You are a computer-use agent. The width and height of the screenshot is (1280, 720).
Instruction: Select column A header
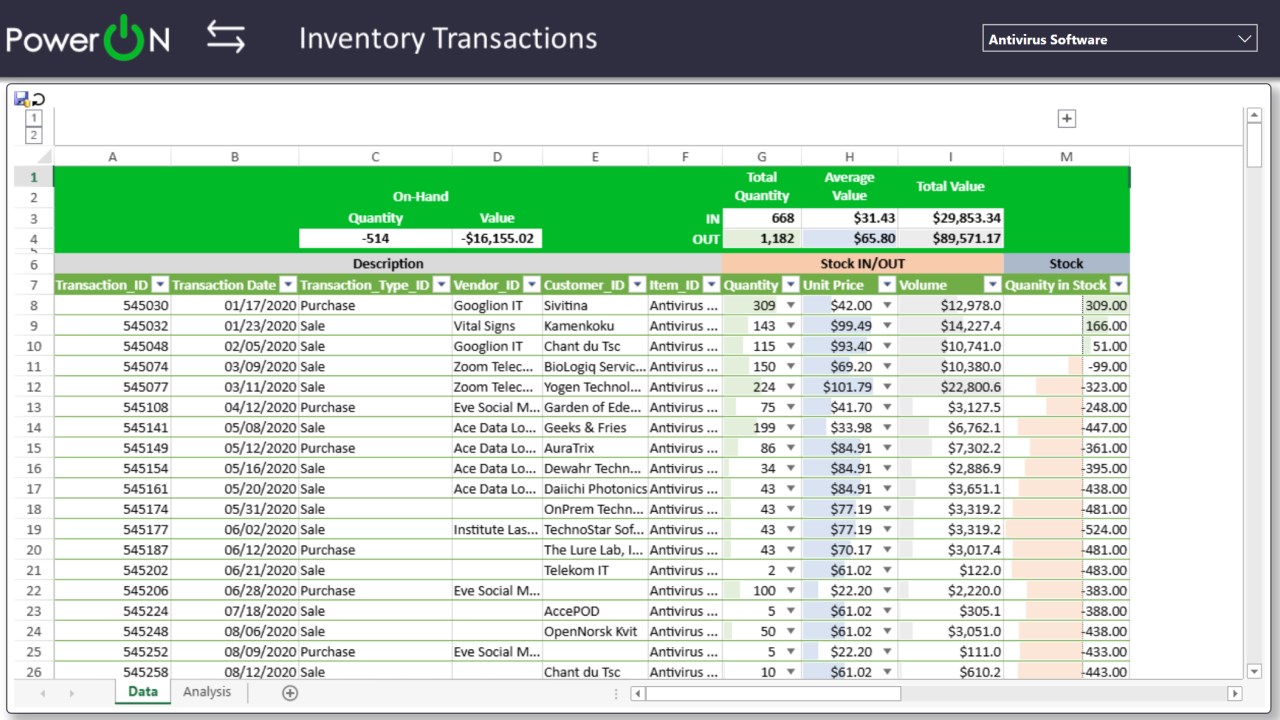(x=112, y=157)
